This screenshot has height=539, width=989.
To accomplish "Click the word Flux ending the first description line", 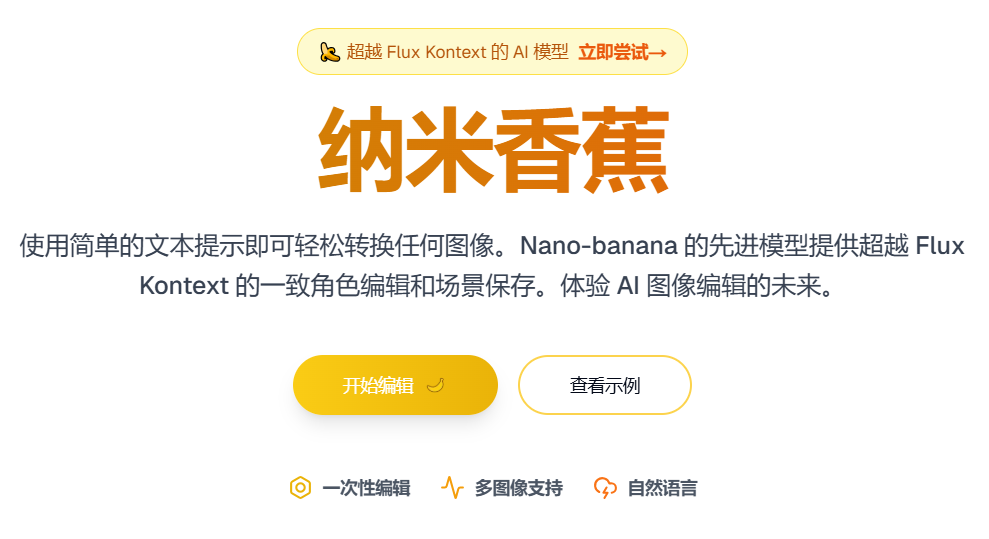I will (x=940, y=246).
